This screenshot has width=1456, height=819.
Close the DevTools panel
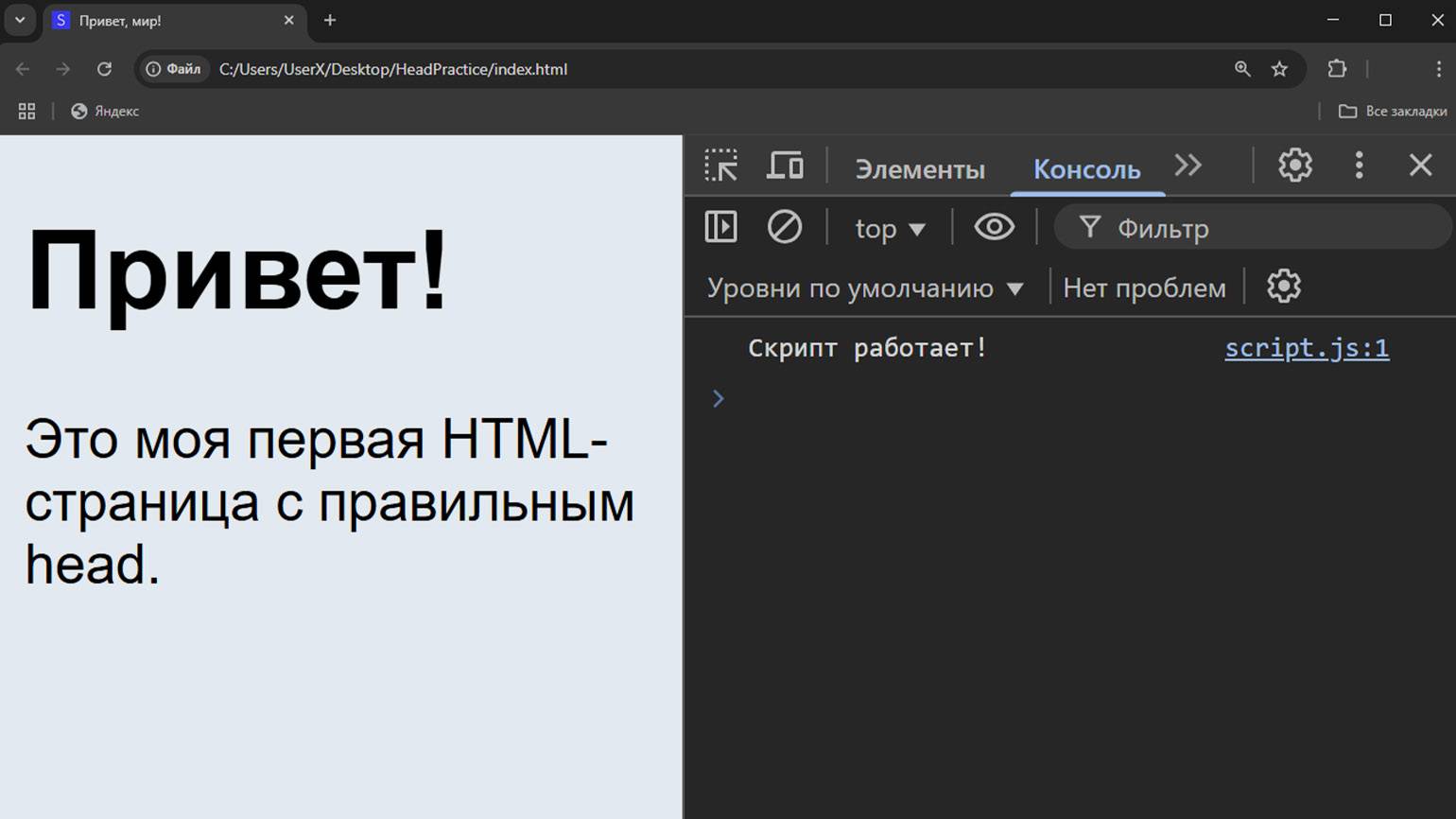pyautogui.click(x=1421, y=166)
